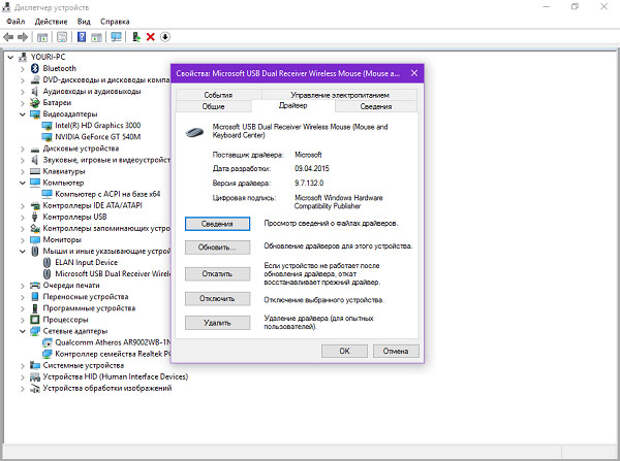Click the update driver green arrow icon
Image resolution: width=620 pixels, height=461 pixels.
coord(136,37)
